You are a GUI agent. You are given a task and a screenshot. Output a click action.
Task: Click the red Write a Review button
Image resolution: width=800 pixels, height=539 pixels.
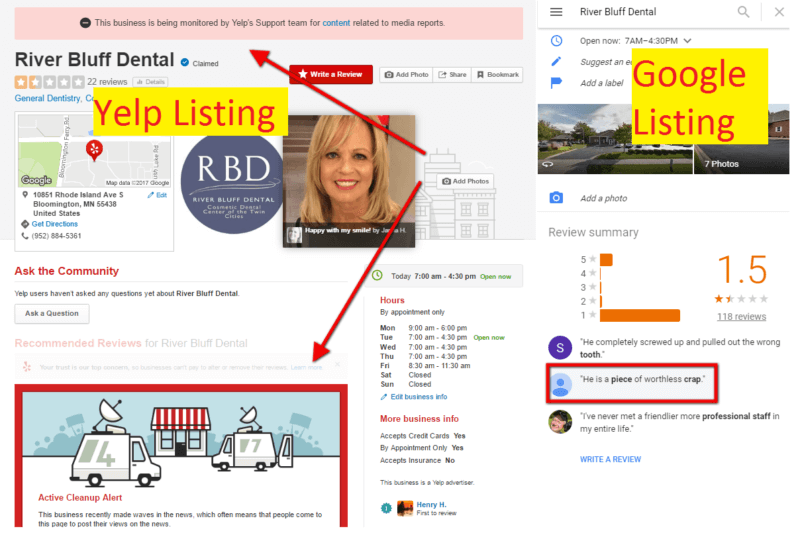click(x=331, y=75)
